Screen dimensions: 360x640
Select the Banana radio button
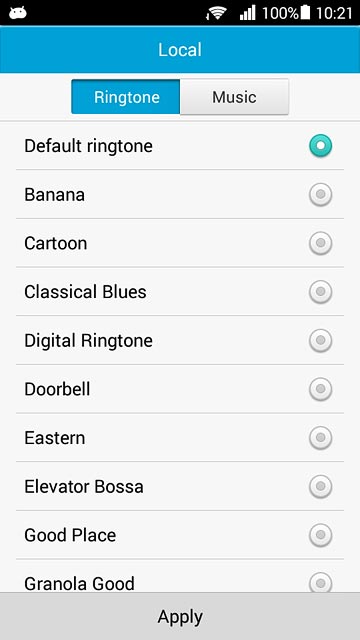point(320,195)
